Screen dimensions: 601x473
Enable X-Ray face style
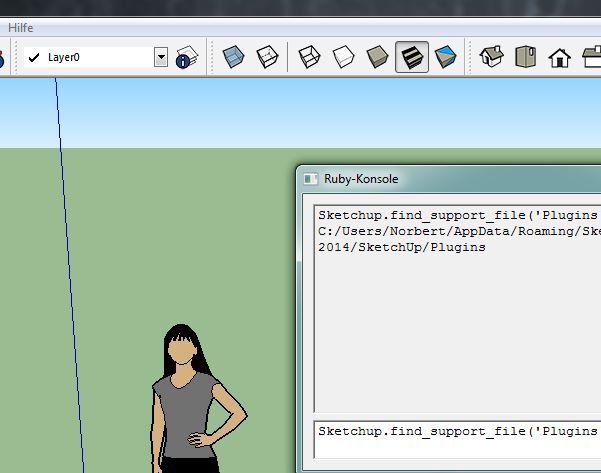[233, 57]
